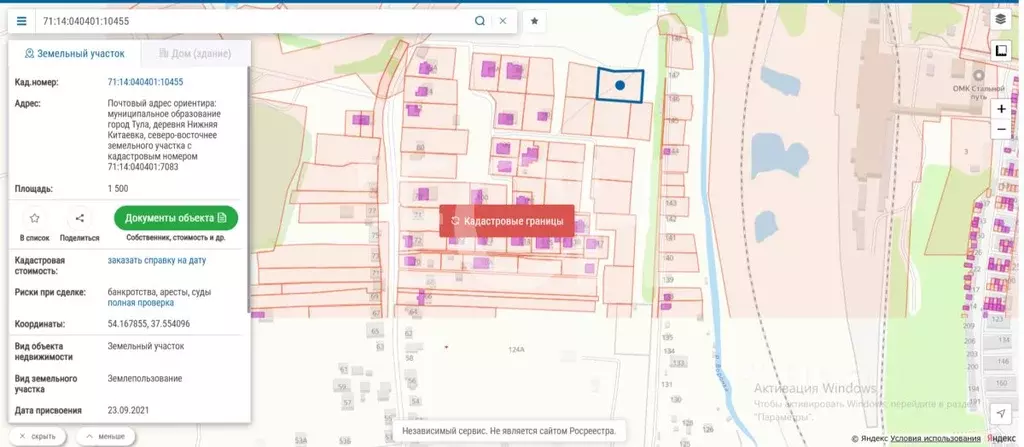Viewport: 1024px width, 447px height.
Task: Click map label 124А
Action: 516,350
